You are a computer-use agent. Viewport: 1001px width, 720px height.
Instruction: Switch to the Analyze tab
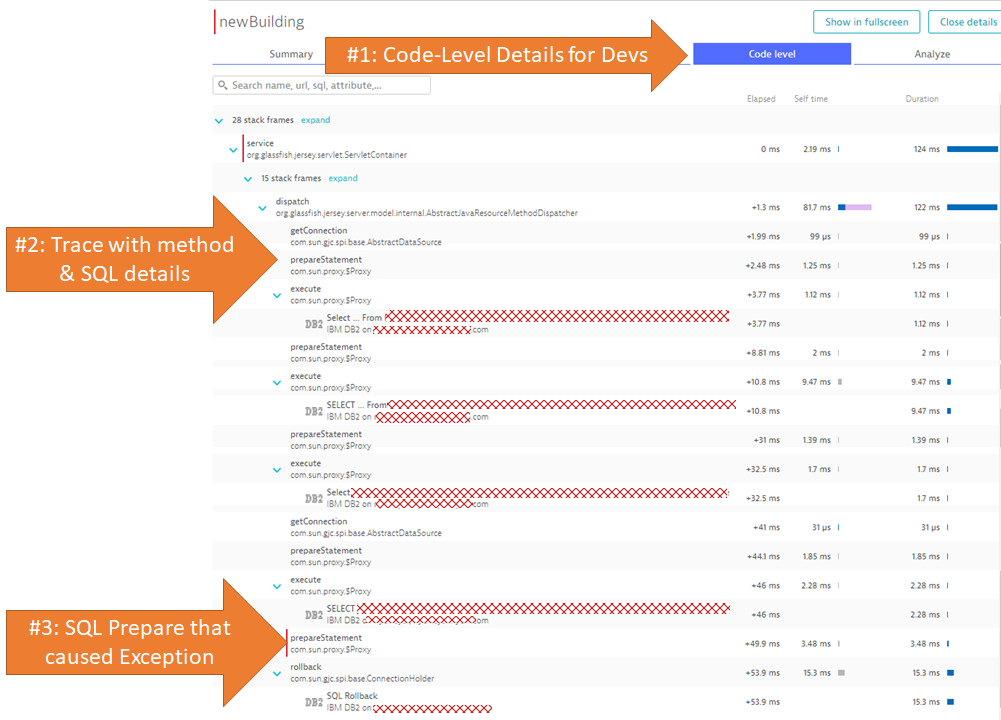coord(932,54)
